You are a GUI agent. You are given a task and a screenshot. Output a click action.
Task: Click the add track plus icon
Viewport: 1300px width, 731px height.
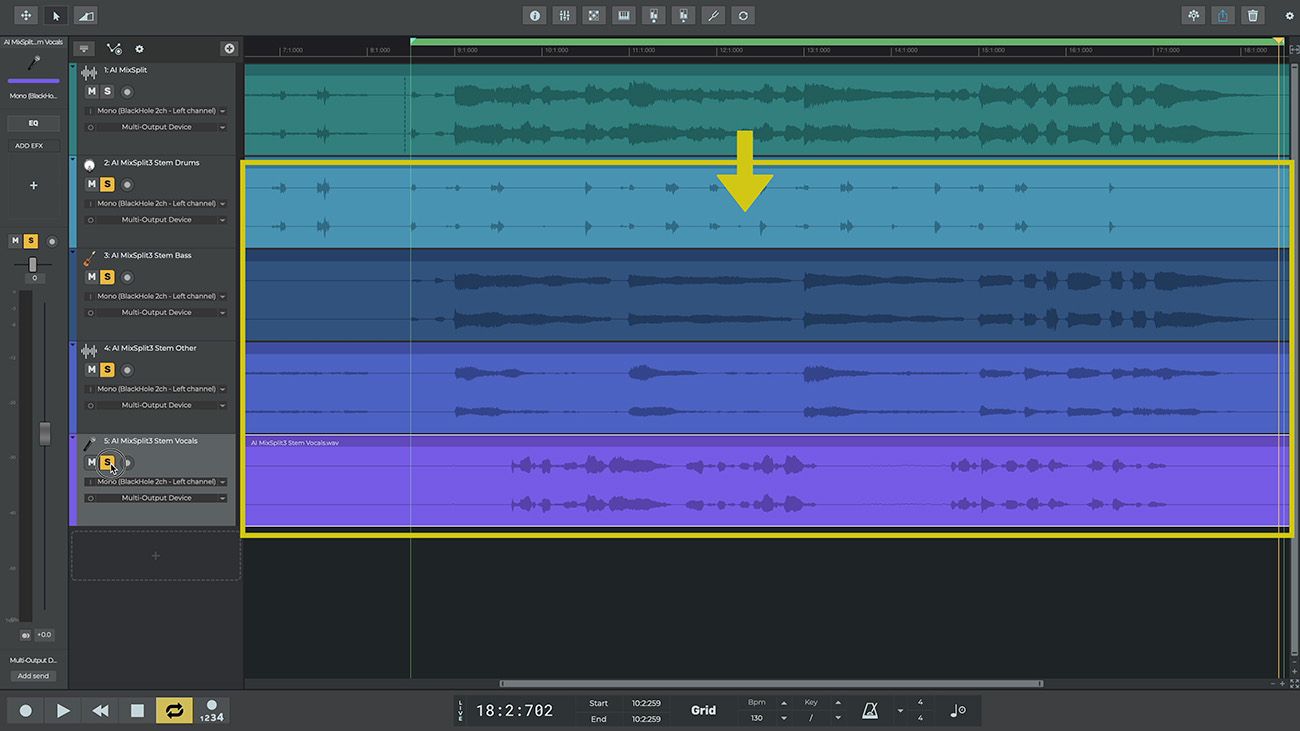[x=229, y=48]
